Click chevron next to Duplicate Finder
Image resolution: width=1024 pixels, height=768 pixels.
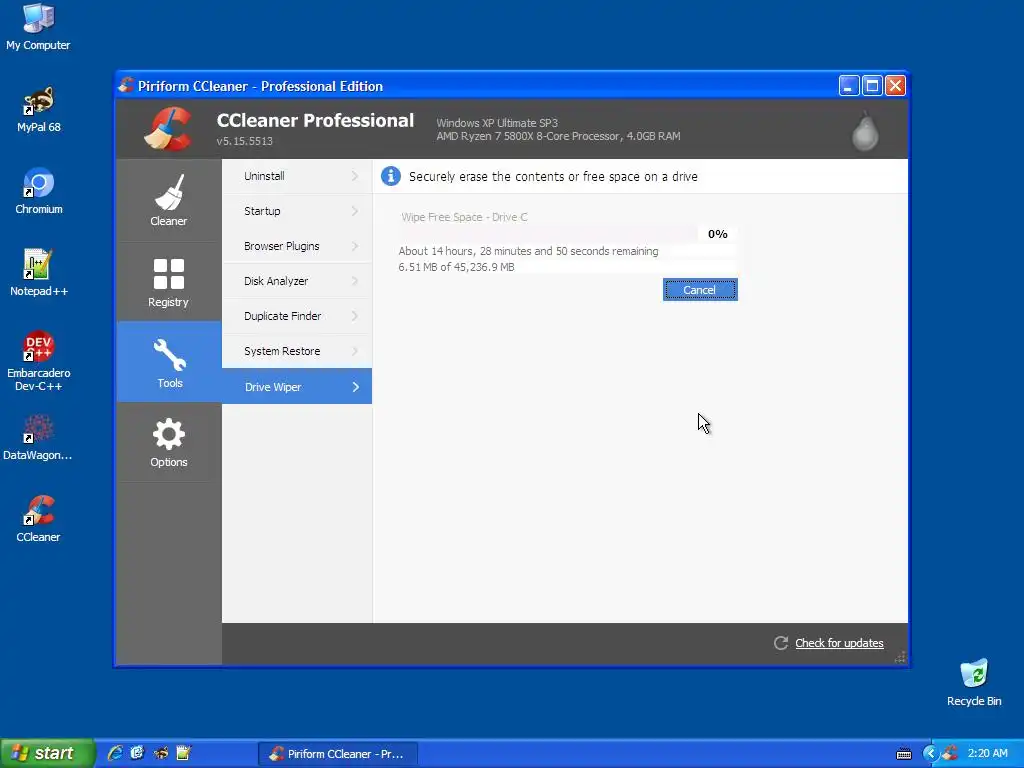pos(355,316)
